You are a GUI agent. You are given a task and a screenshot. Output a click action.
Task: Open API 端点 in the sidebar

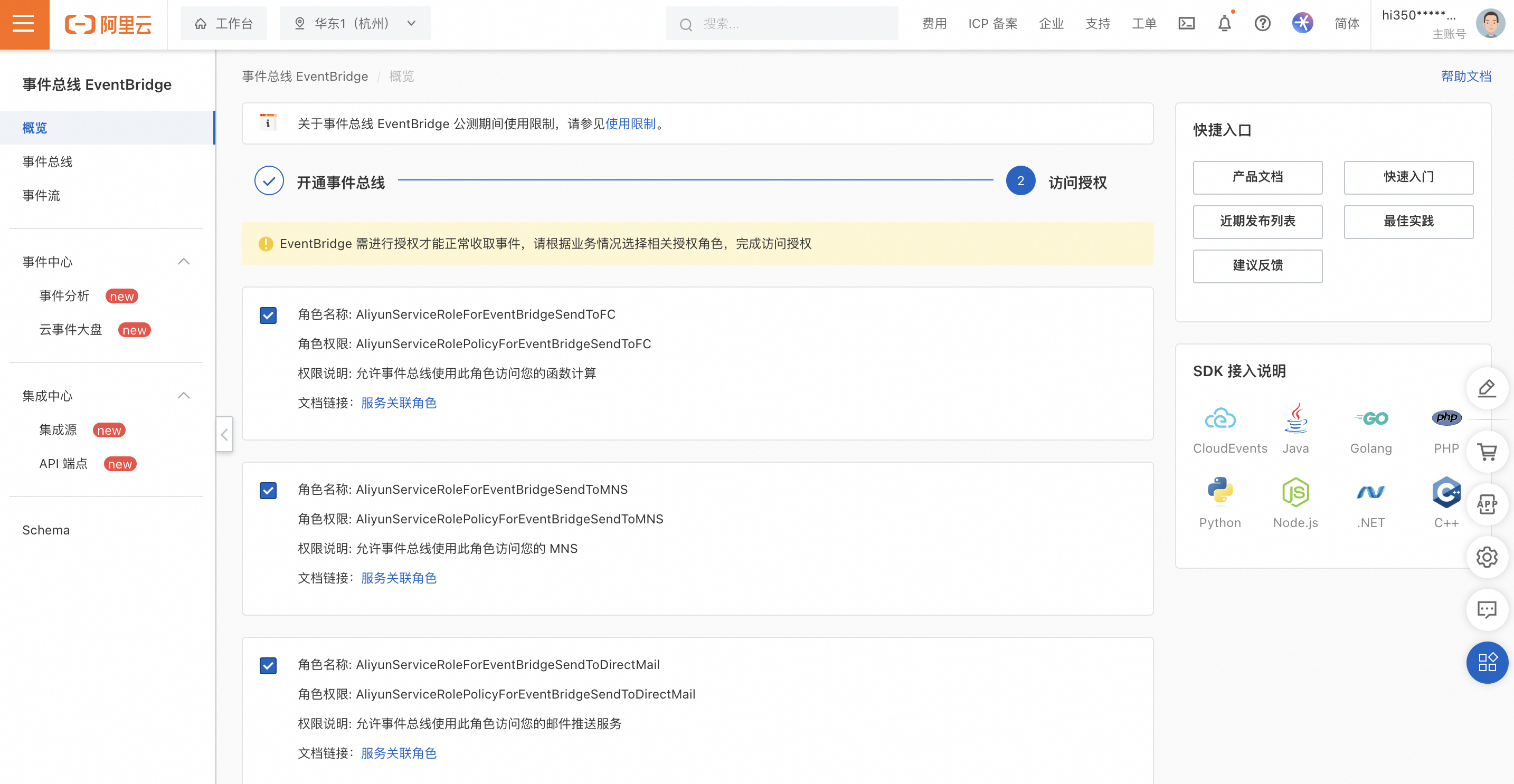tap(63, 463)
